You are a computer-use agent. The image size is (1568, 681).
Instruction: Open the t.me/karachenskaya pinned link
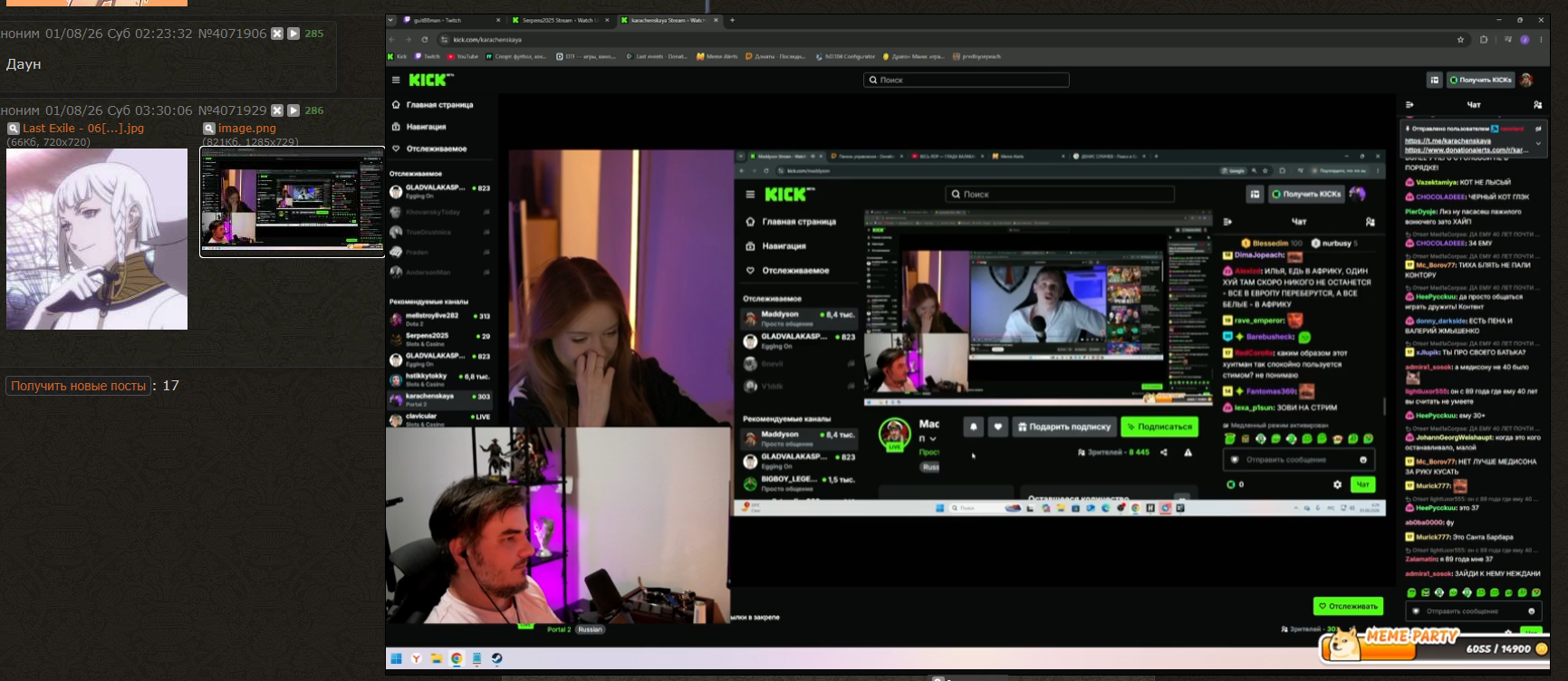[x=1448, y=141]
